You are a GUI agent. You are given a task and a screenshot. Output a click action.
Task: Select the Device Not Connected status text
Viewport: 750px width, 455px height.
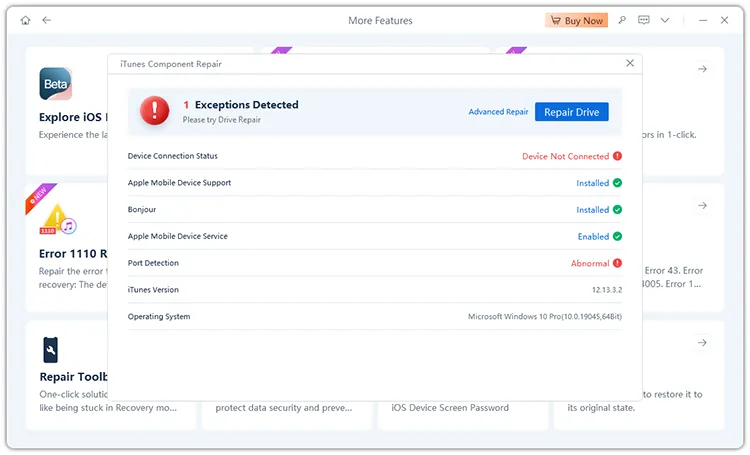tap(566, 156)
